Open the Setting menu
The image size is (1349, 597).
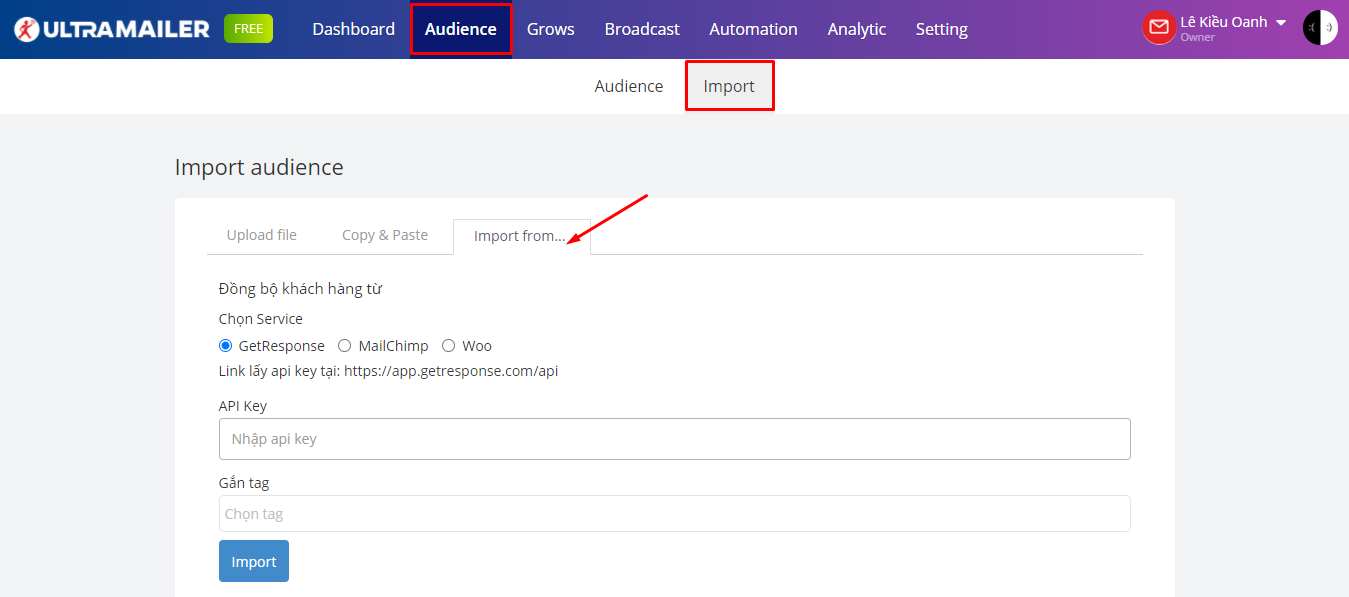pos(942,29)
